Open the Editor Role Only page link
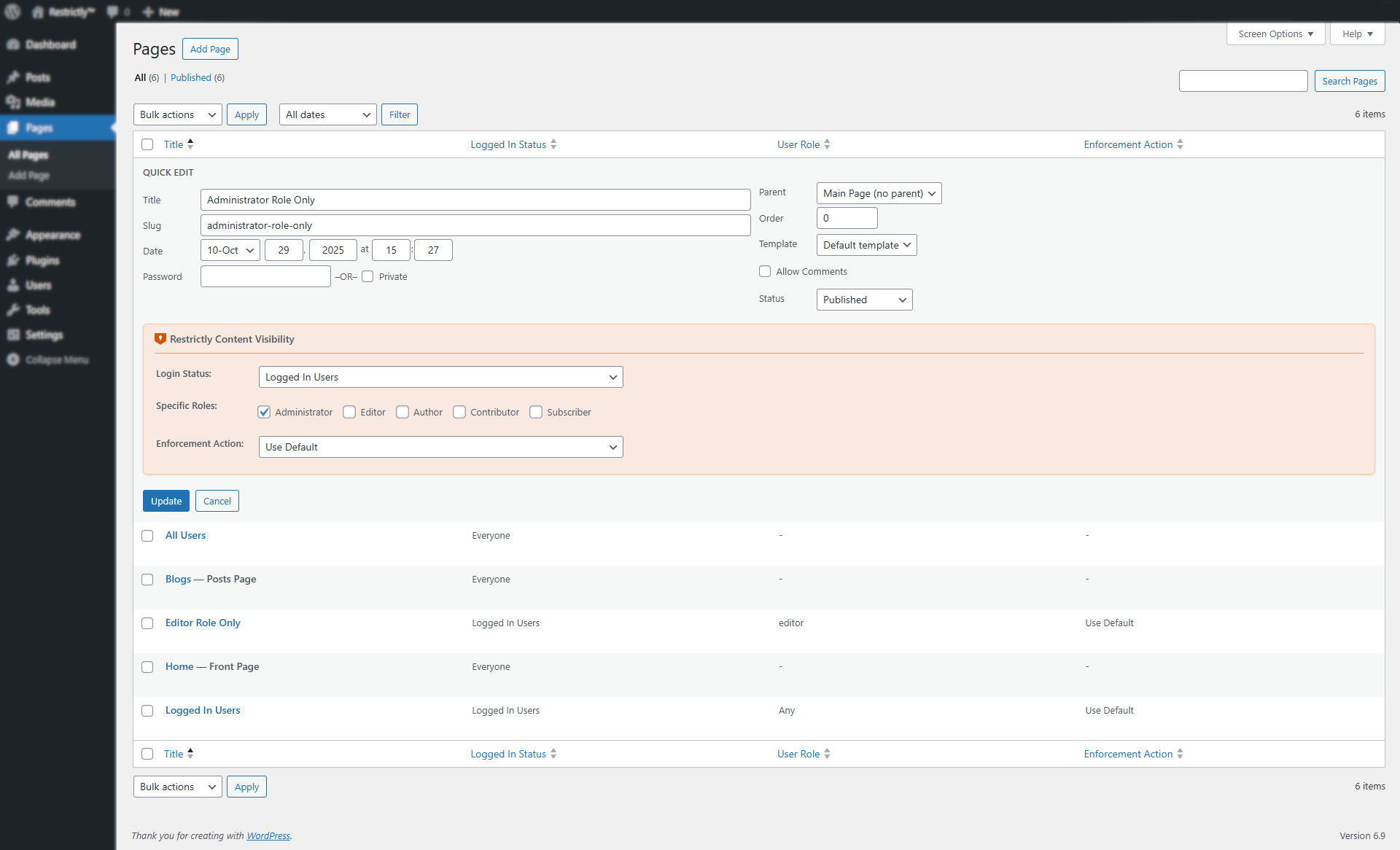1400x850 pixels. 203,623
